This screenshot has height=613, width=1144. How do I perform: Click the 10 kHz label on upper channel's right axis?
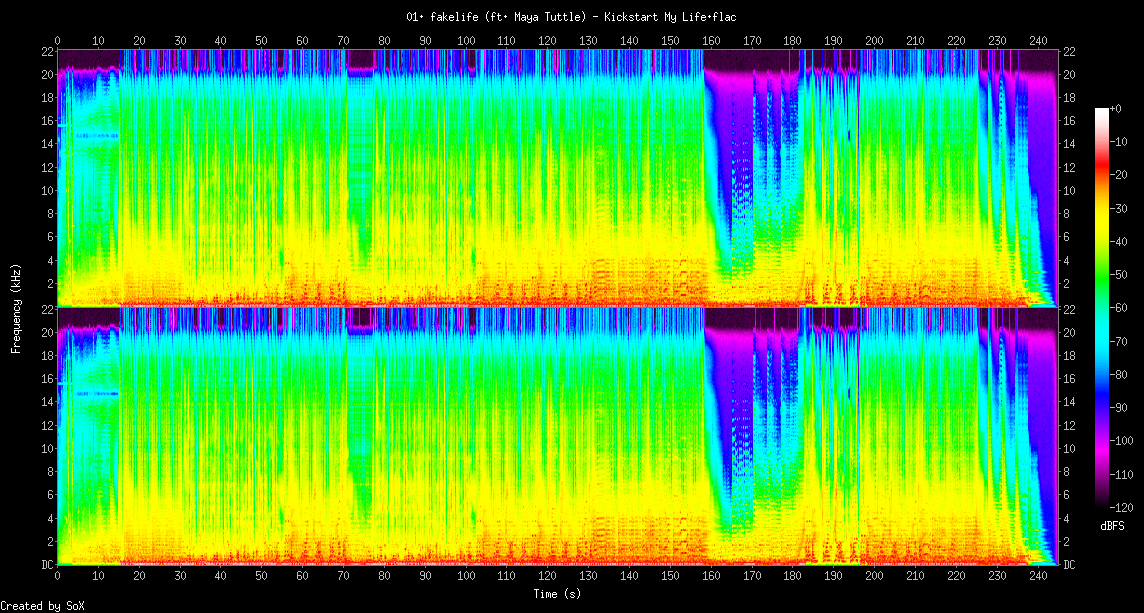pos(1069,191)
